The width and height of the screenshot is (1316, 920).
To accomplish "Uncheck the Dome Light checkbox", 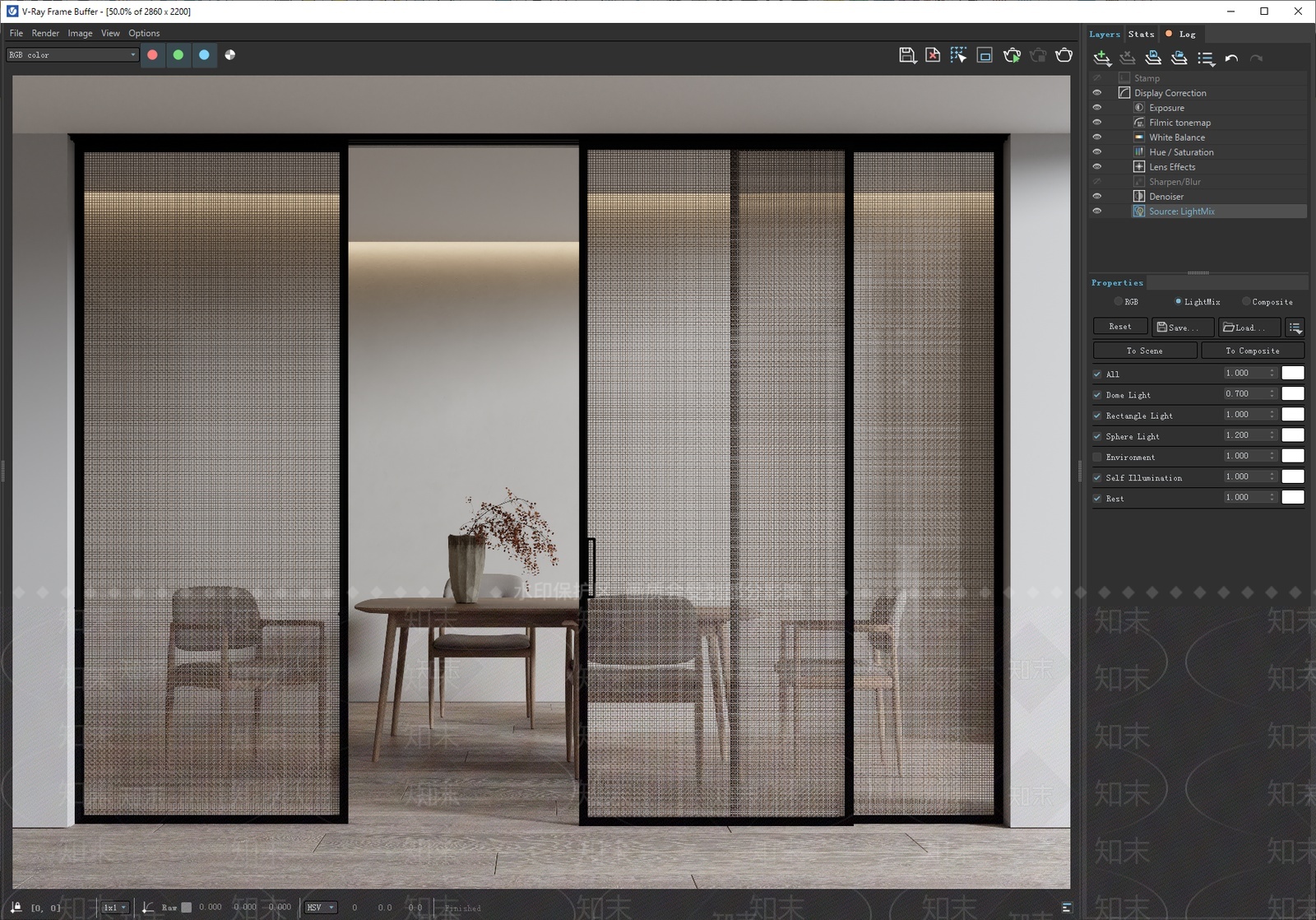I will [x=1097, y=395].
